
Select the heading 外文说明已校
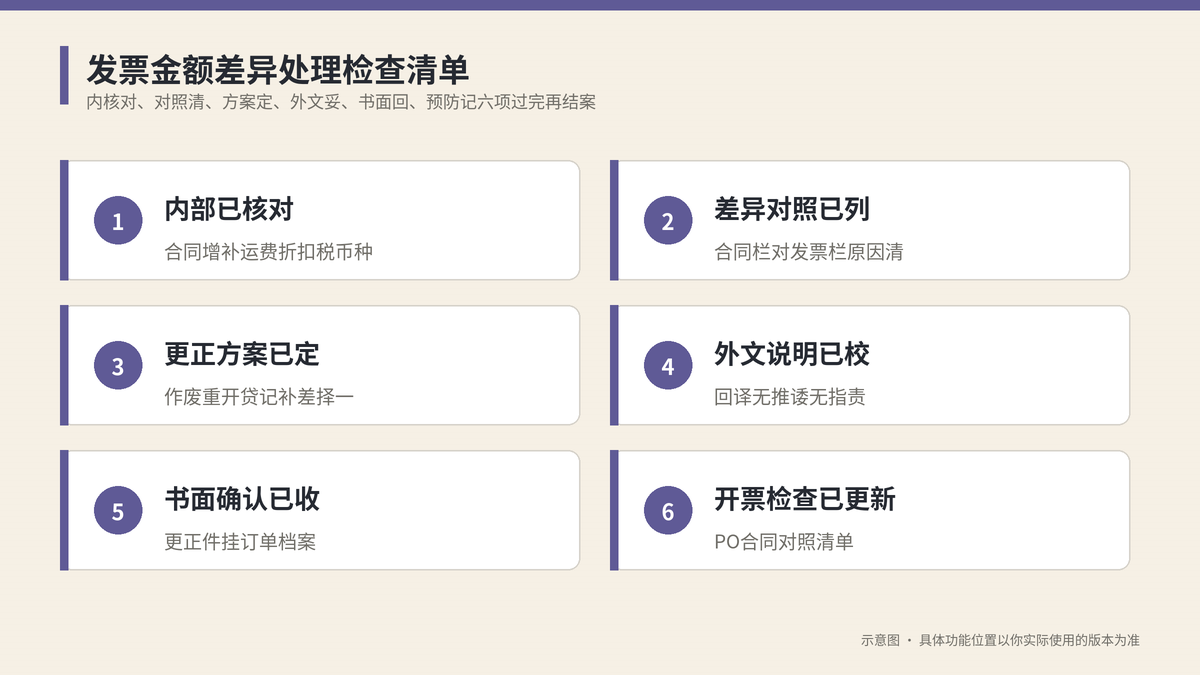click(792, 354)
